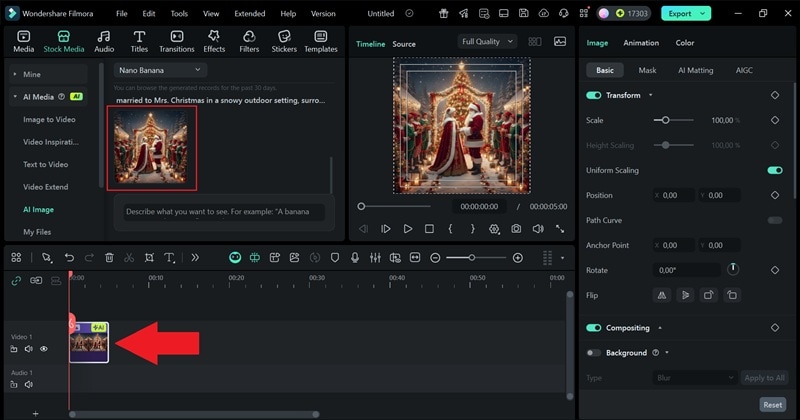This screenshot has width=800, height=420.
Task: Open the Filters panel
Action: click(x=249, y=42)
